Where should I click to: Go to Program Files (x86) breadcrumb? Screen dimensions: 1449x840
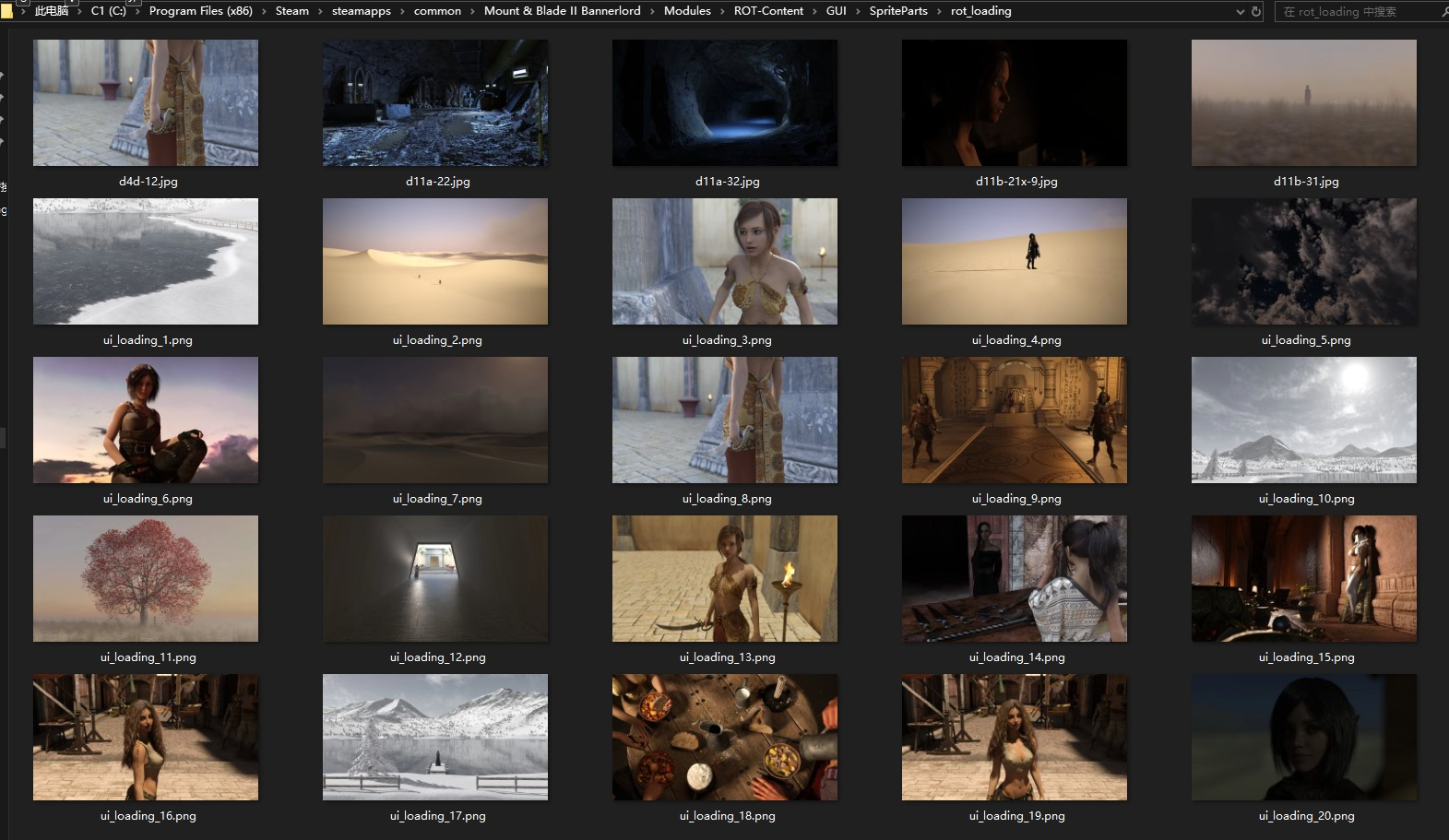[x=201, y=11]
